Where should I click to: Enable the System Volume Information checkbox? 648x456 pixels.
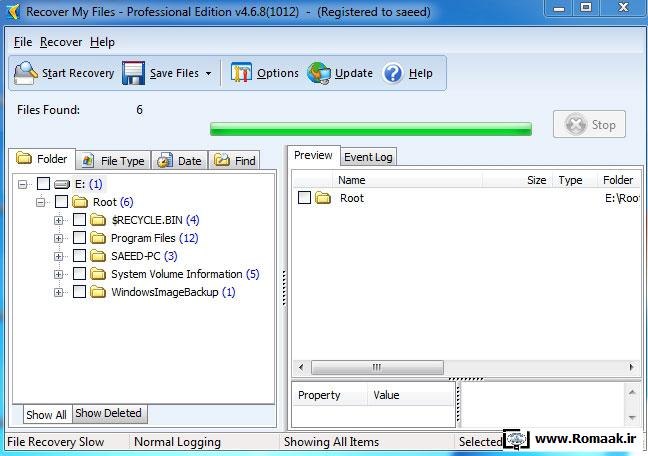pyautogui.click(x=79, y=274)
